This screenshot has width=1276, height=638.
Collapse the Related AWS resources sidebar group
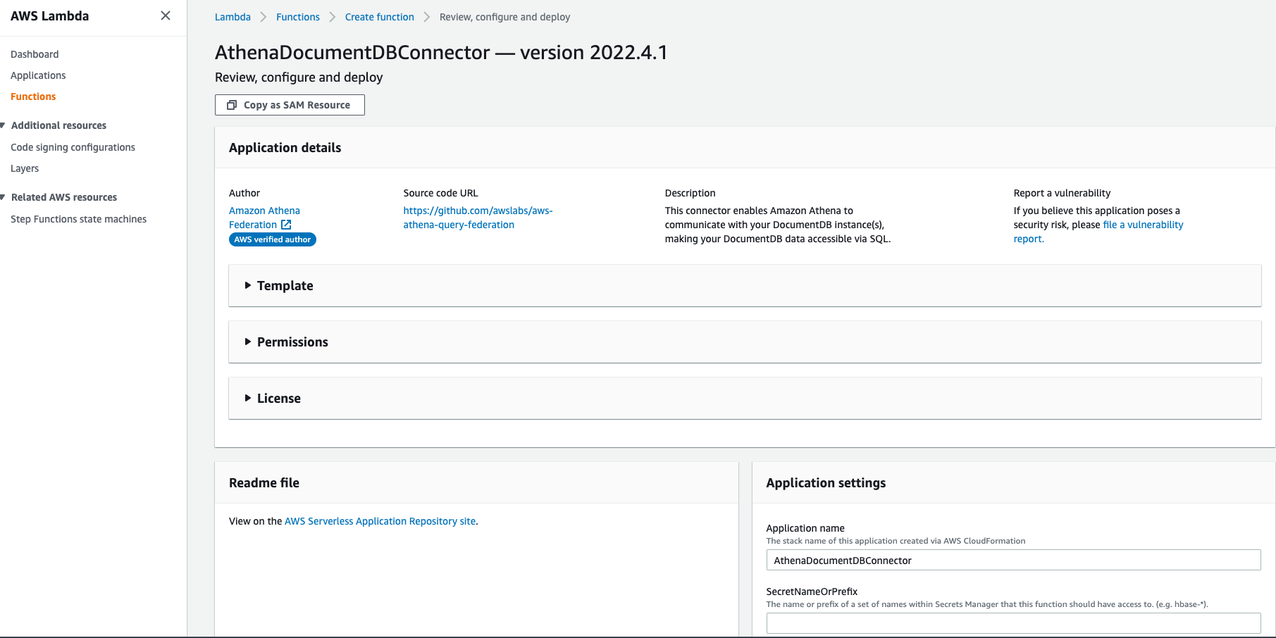click(x=4, y=198)
